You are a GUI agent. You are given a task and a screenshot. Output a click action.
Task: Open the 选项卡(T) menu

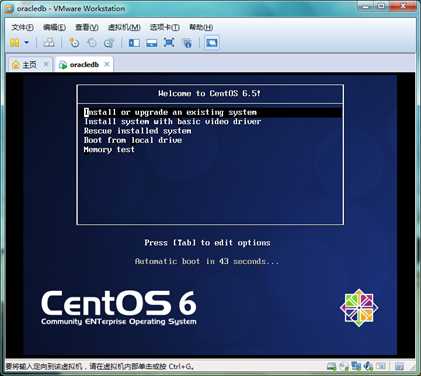click(165, 27)
